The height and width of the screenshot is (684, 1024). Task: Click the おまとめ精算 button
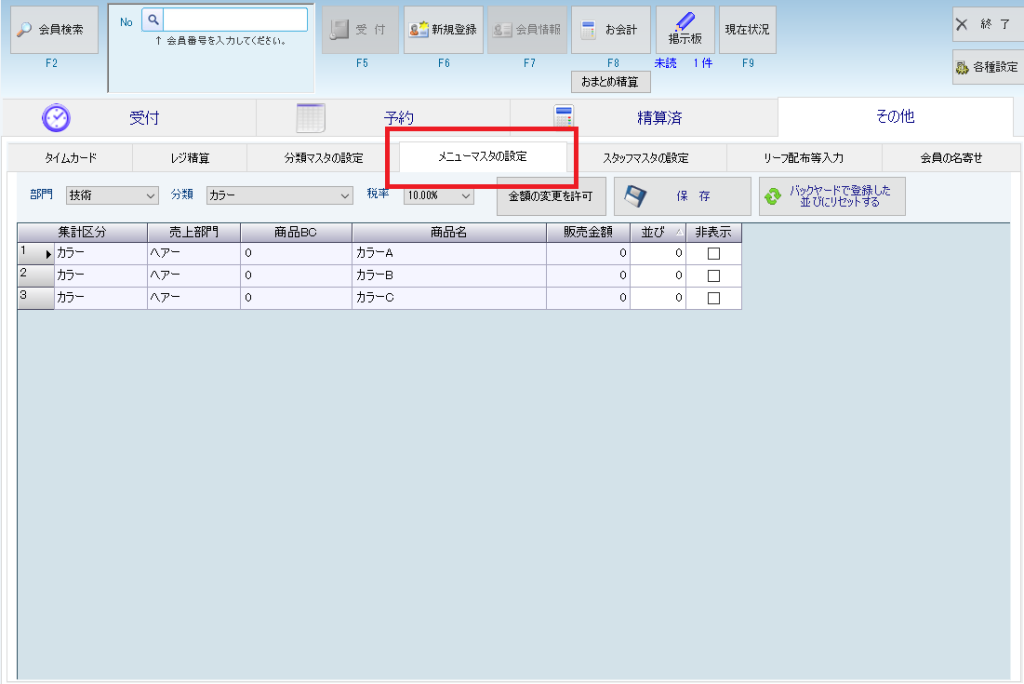pyautogui.click(x=610, y=82)
